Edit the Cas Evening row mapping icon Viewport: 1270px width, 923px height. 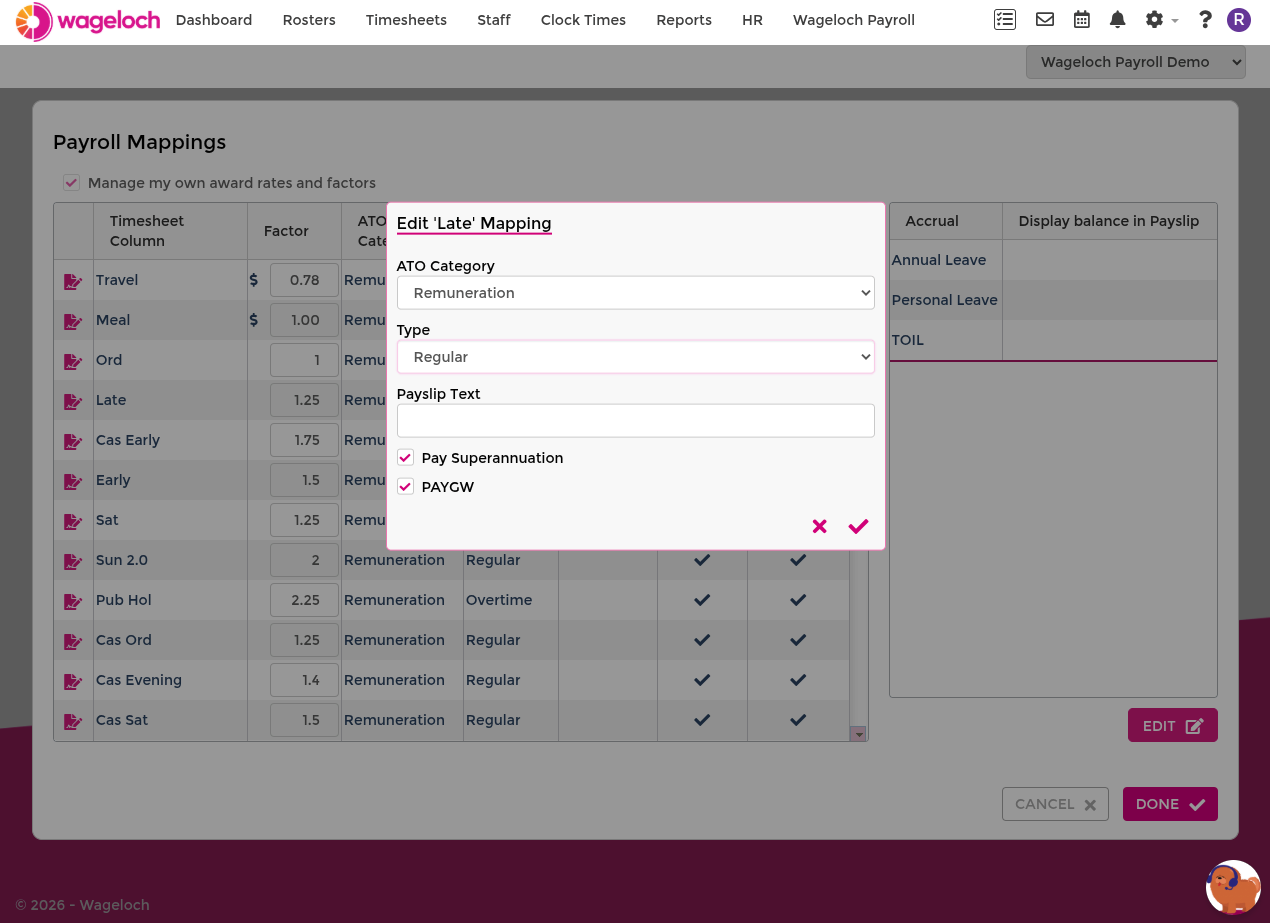click(x=73, y=681)
